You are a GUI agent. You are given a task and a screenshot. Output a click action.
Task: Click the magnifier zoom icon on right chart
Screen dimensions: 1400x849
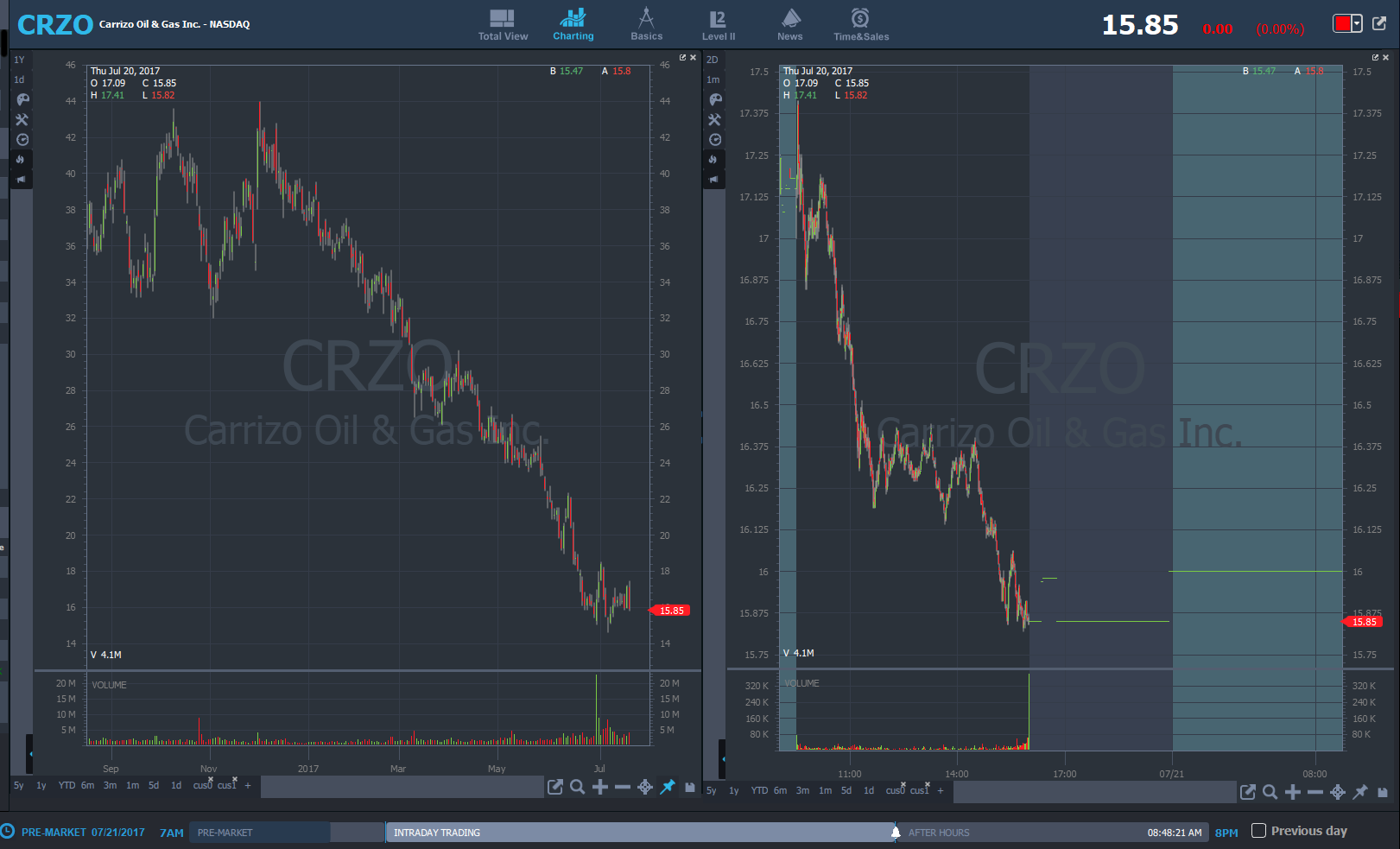coord(1270,792)
